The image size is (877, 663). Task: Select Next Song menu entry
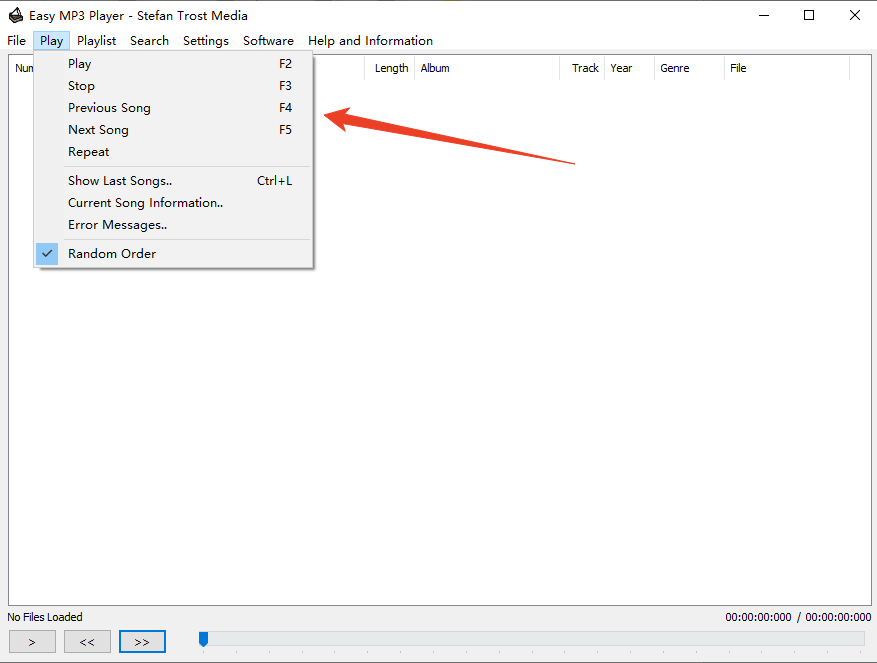(x=173, y=130)
